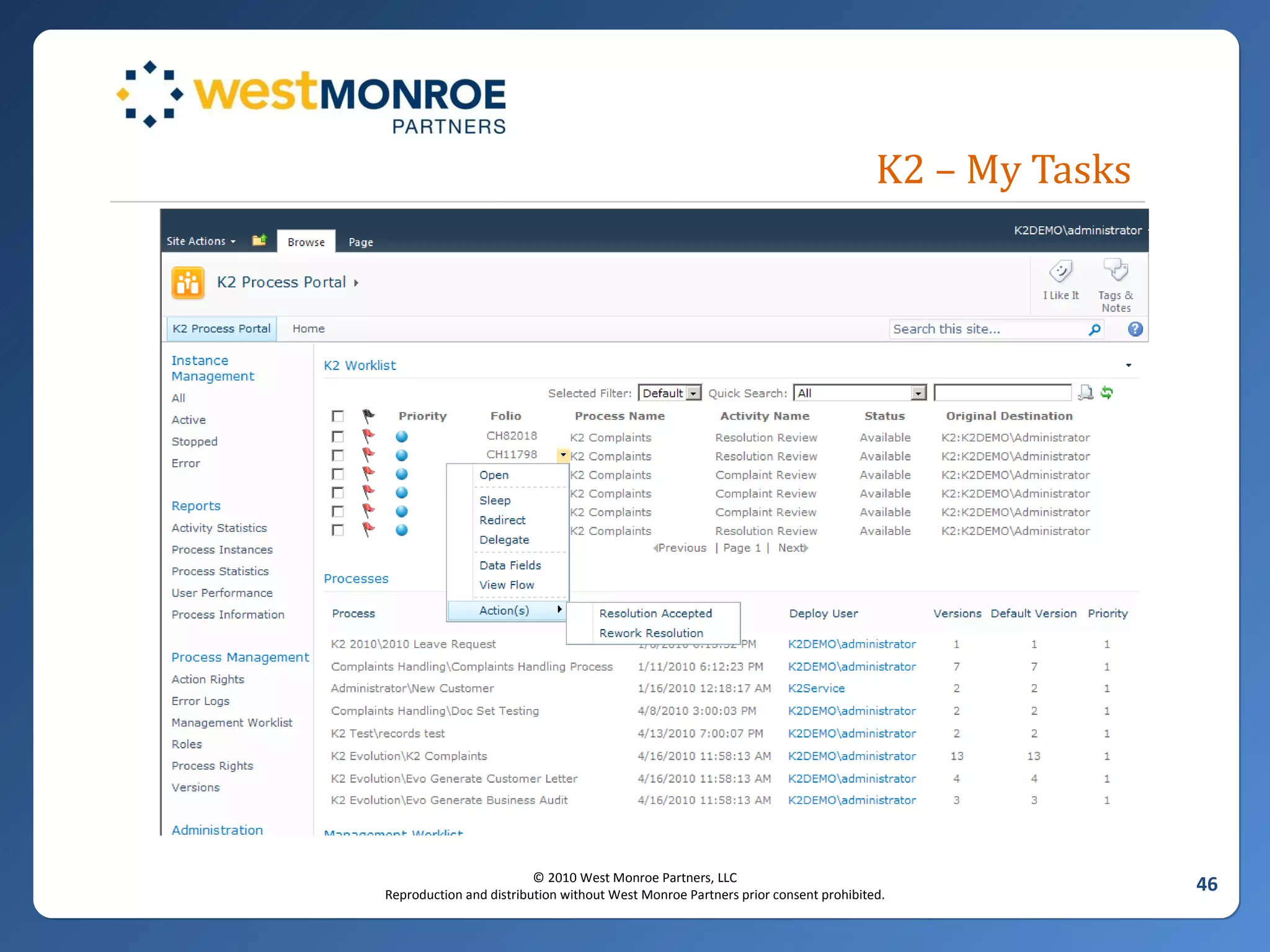Select Data Fields in the context menu

pyautogui.click(x=510, y=565)
